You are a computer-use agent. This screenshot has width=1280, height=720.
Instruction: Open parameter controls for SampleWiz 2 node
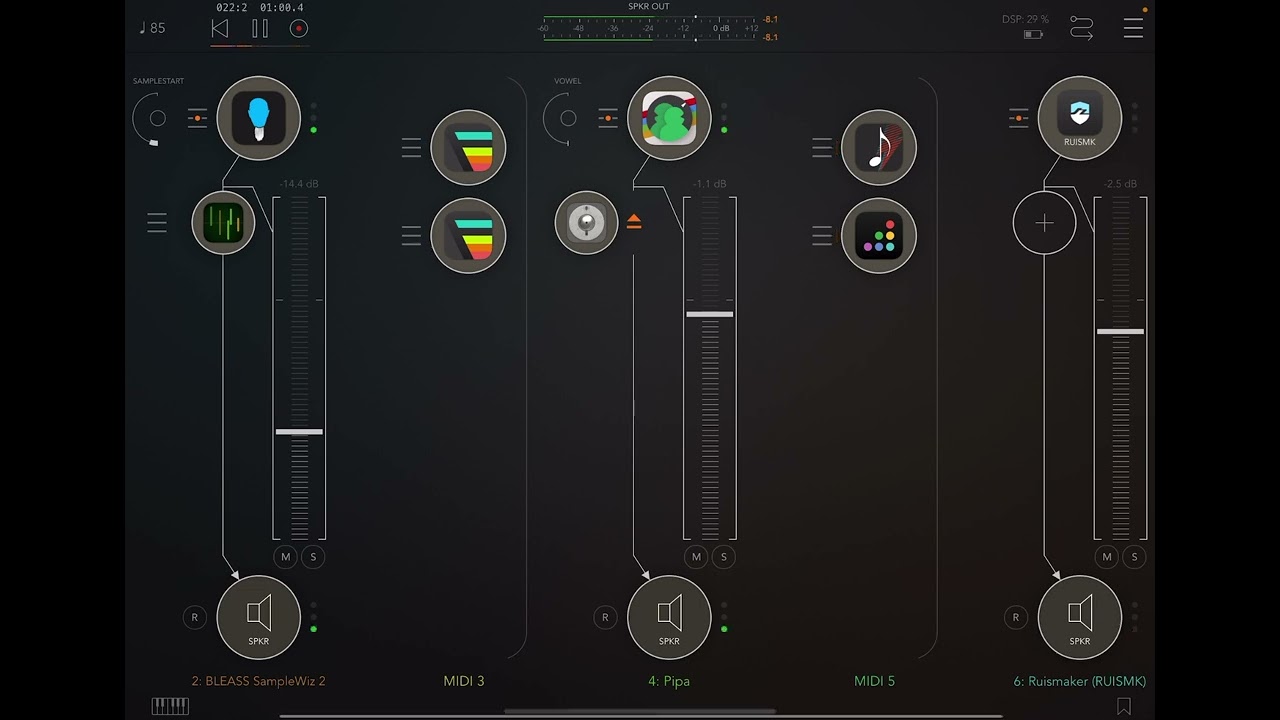(x=197, y=118)
